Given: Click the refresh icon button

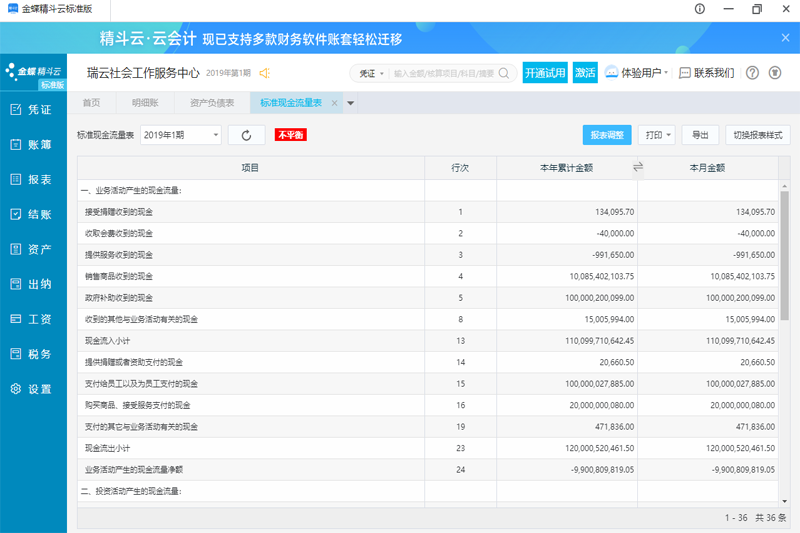Looking at the screenshot, I should pos(246,135).
